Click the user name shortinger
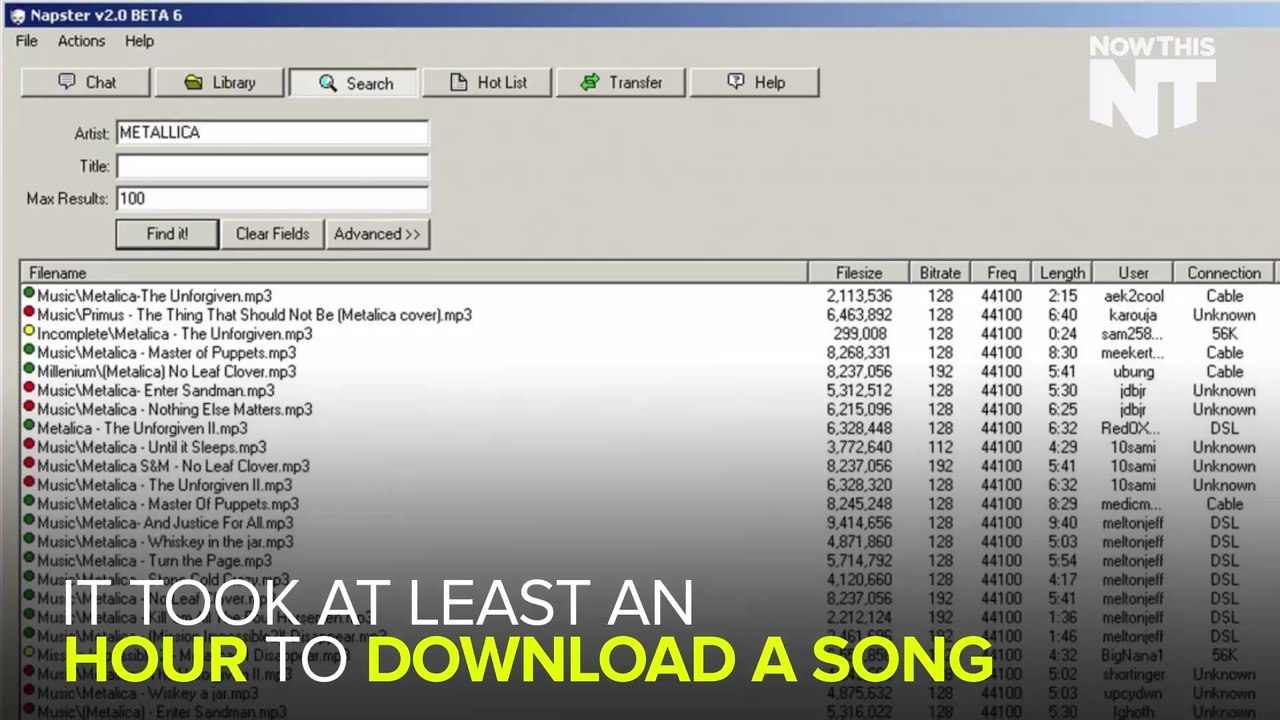The image size is (1280, 720). (1133, 676)
